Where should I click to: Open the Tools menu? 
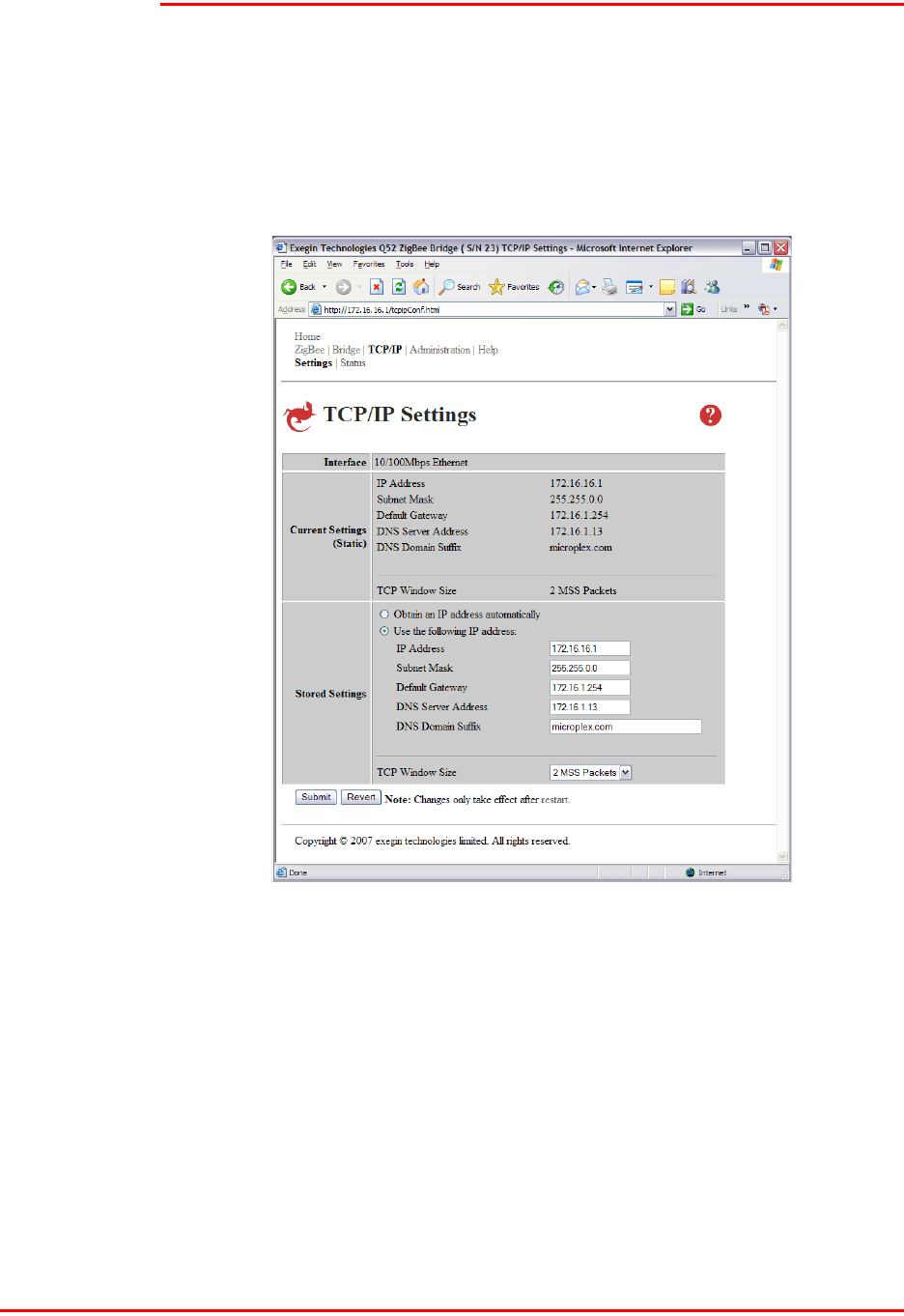(405, 264)
